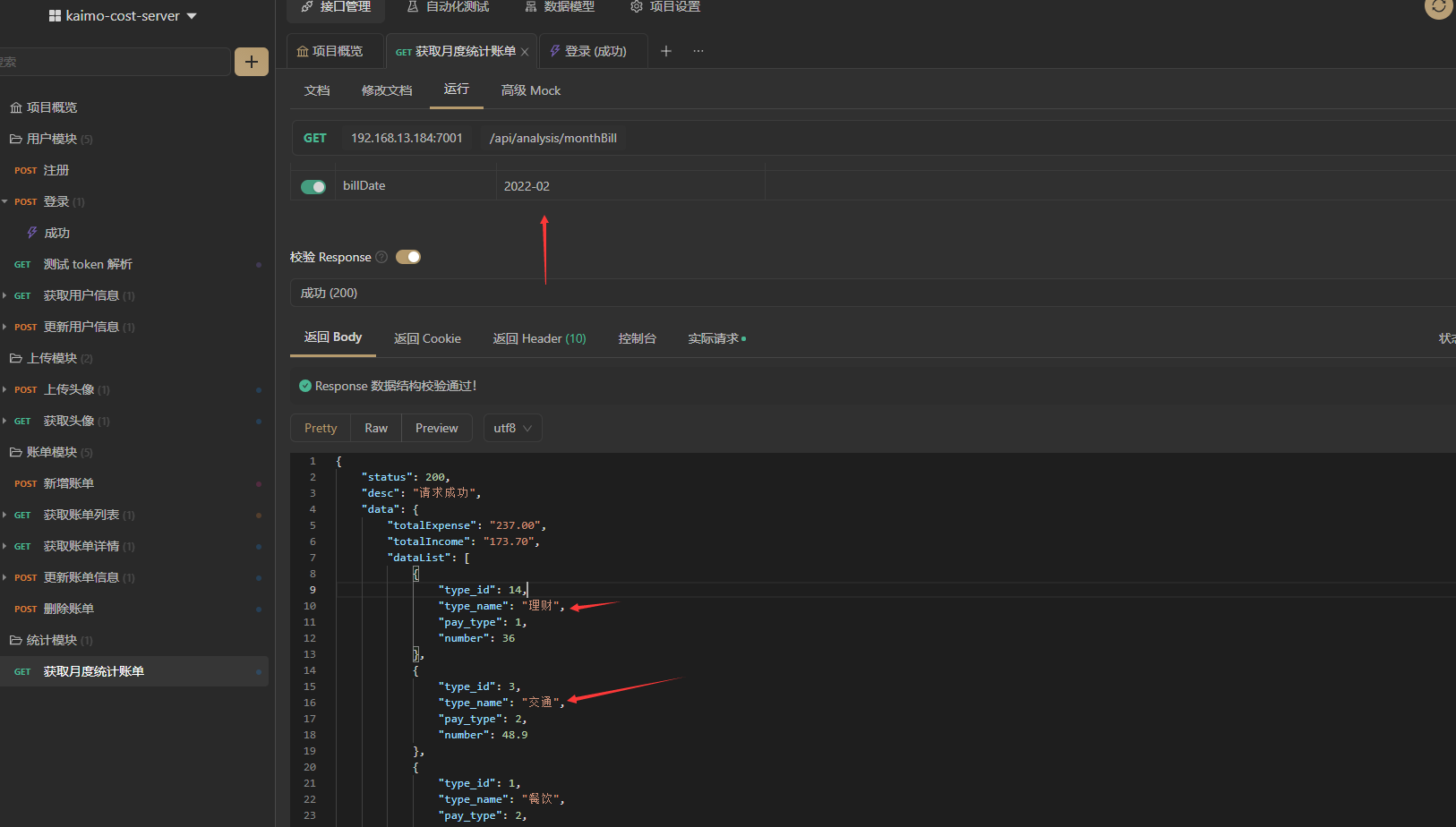Click the billDate parameter name cell
1456x827 pixels.
pyautogui.click(x=415, y=185)
